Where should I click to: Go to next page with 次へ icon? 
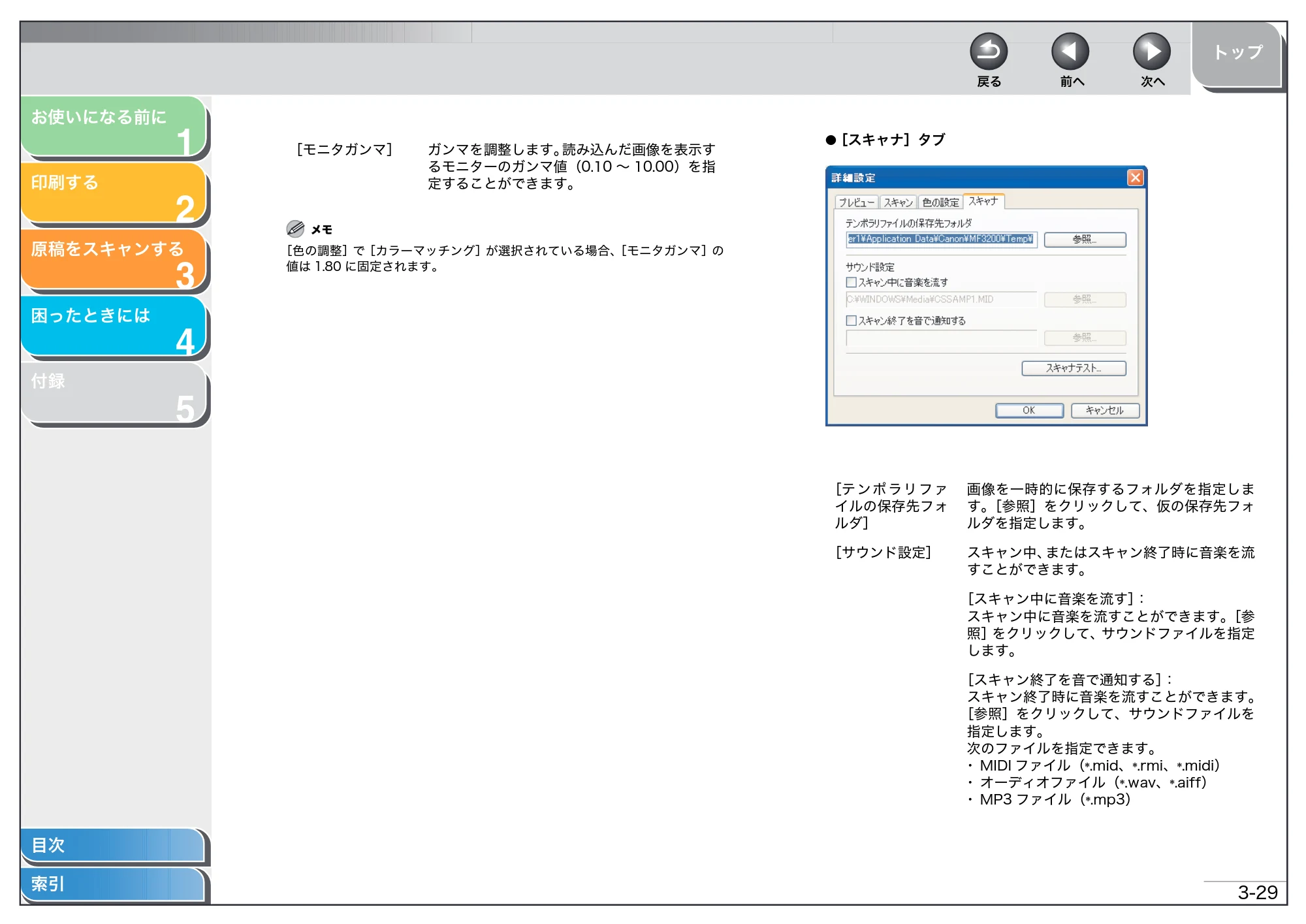coord(1152,52)
